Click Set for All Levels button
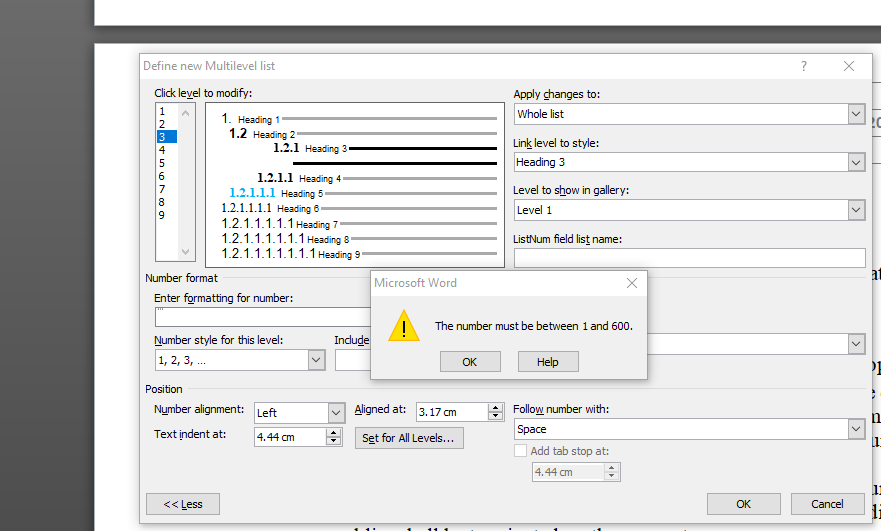The image size is (881, 531). tap(409, 438)
